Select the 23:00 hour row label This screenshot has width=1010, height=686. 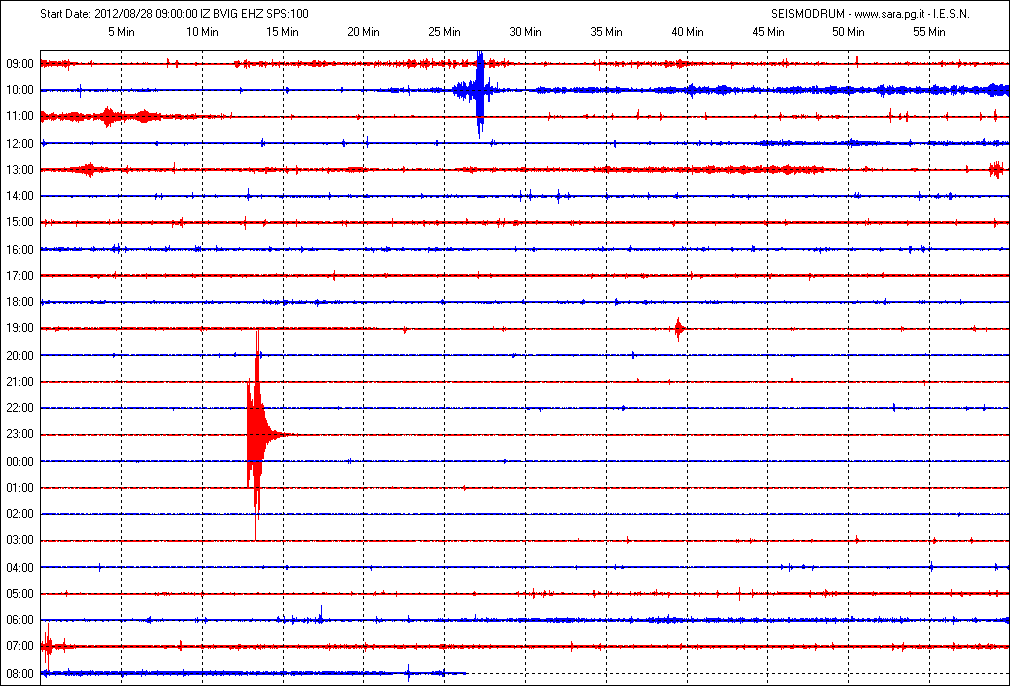click(20, 434)
